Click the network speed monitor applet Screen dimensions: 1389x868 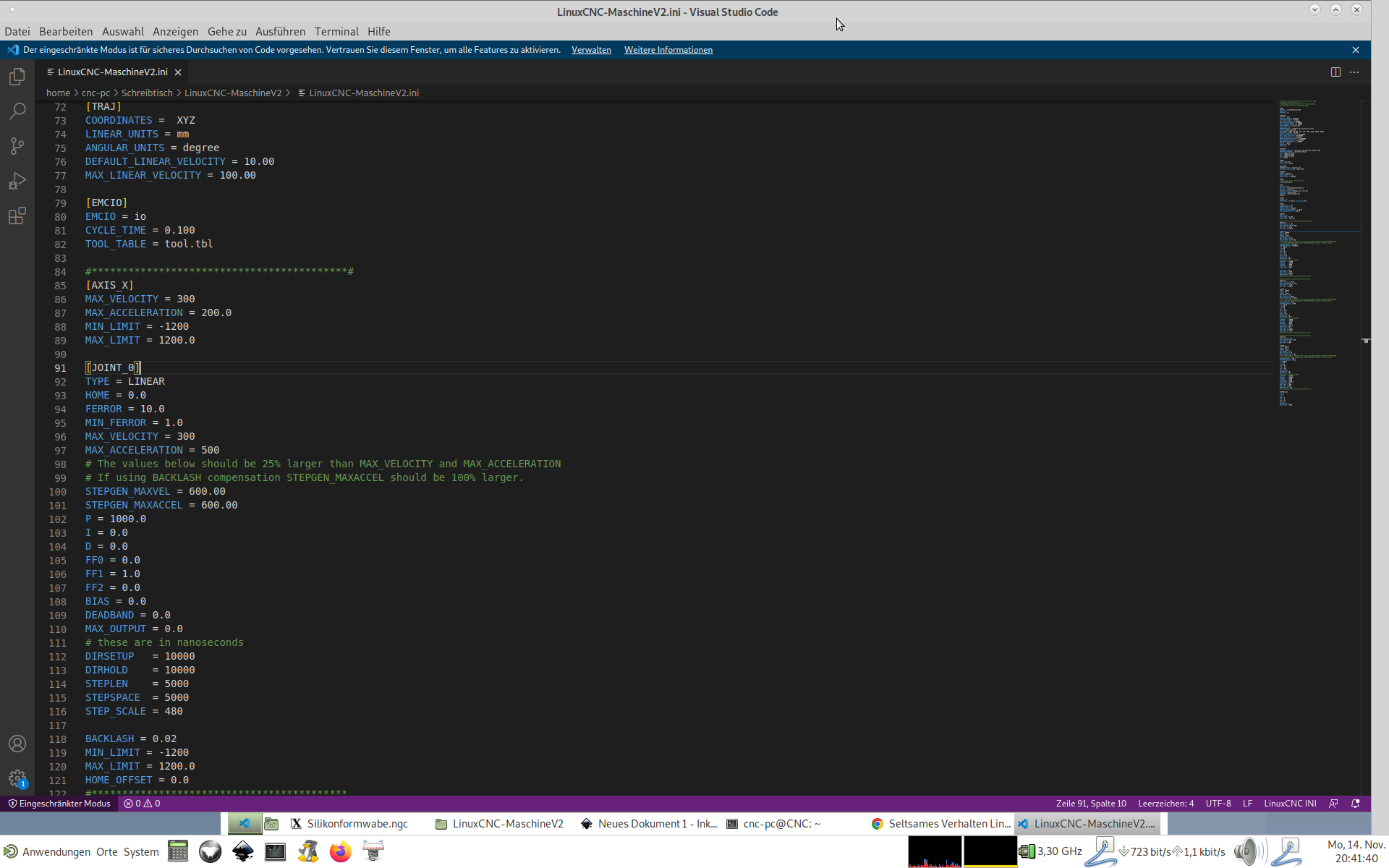[1172, 851]
